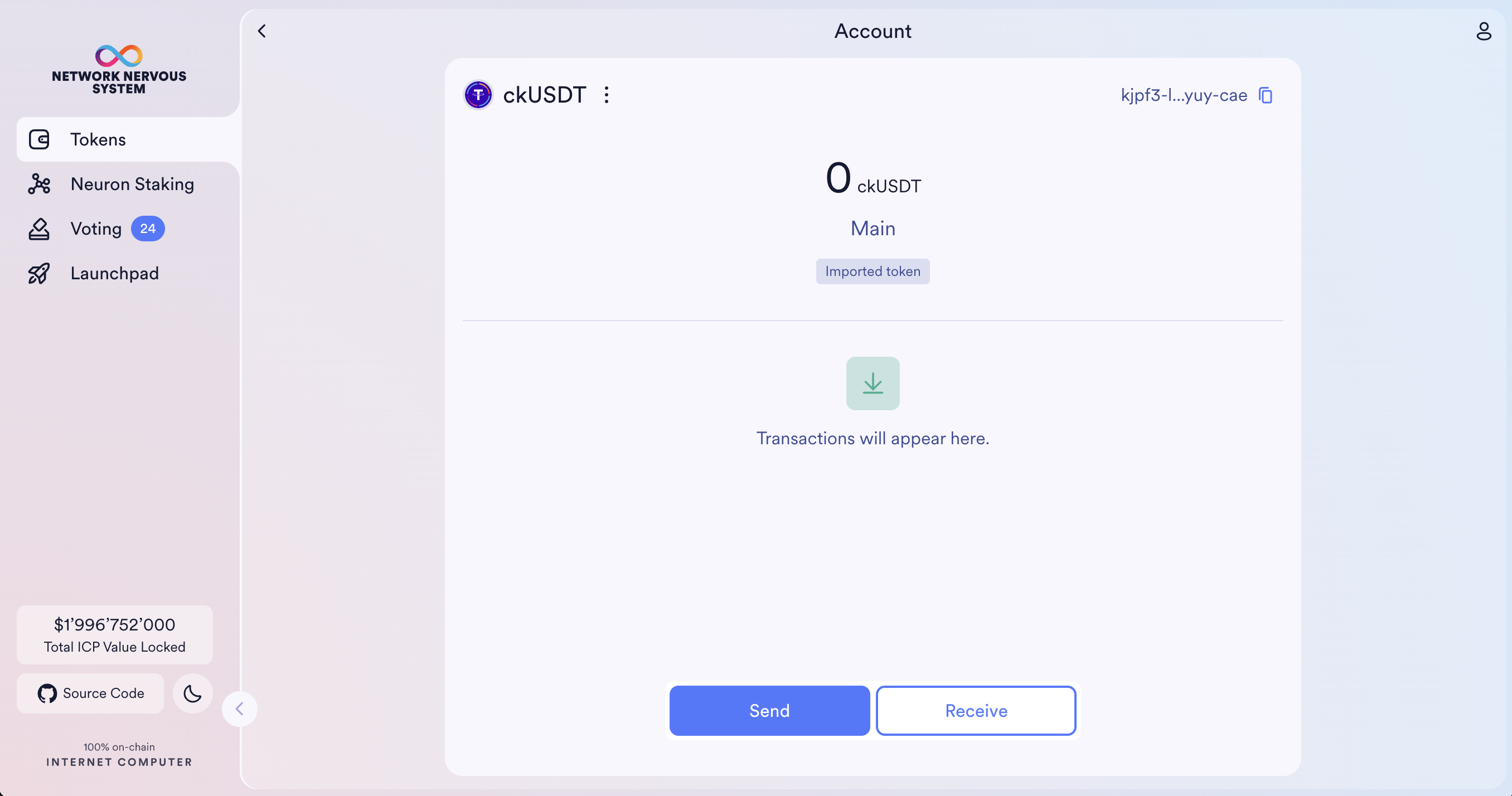Toggle dark mode moon icon
Image resolution: width=1512 pixels, height=796 pixels.
(x=193, y=693)
